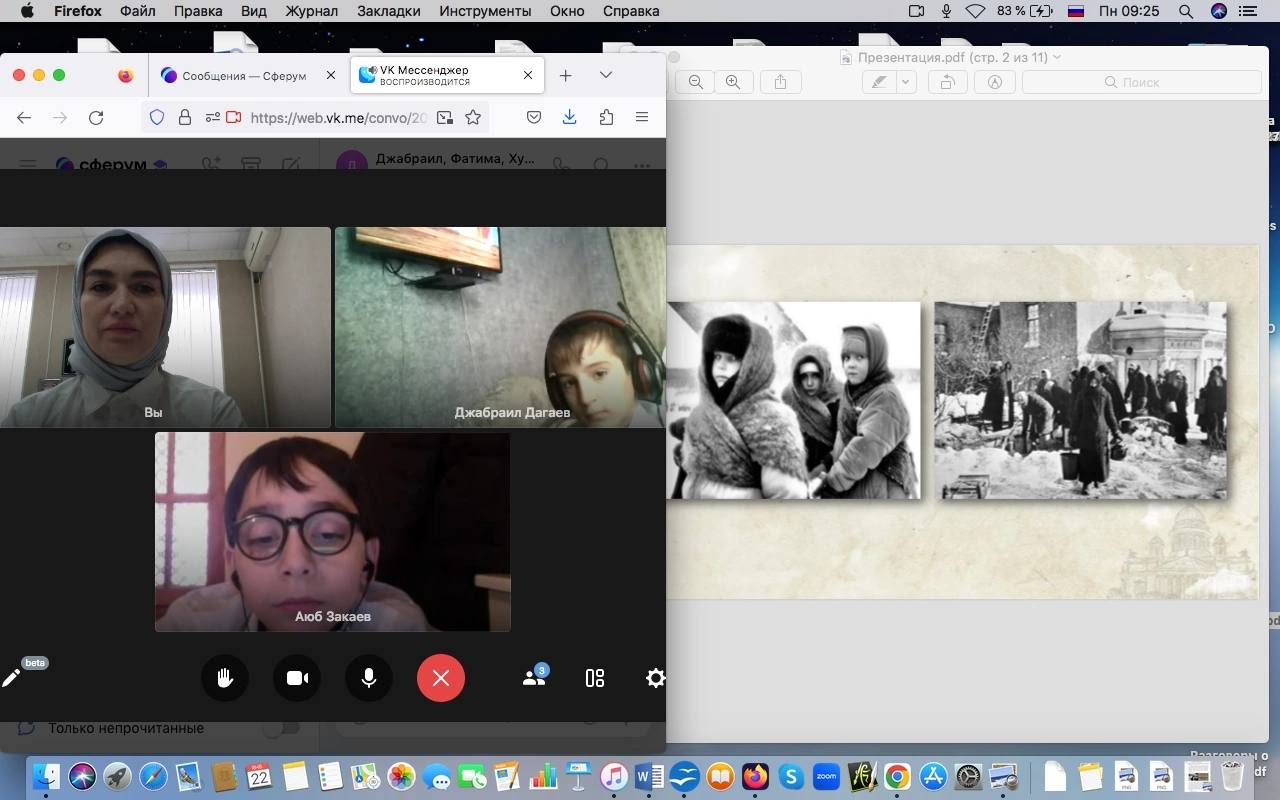Screen dimensions: 1280x800
Task: Open the call participants list
Action: (534, 678)
